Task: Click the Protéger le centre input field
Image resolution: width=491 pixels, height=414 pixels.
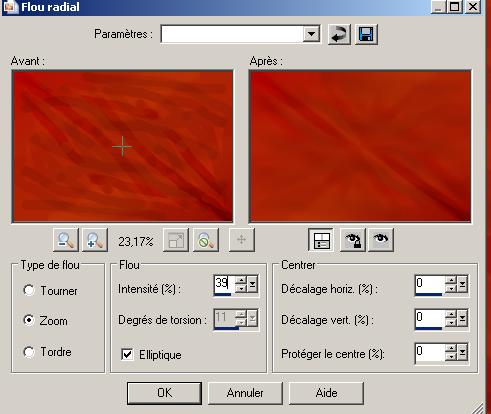Action: click(430, 352)
